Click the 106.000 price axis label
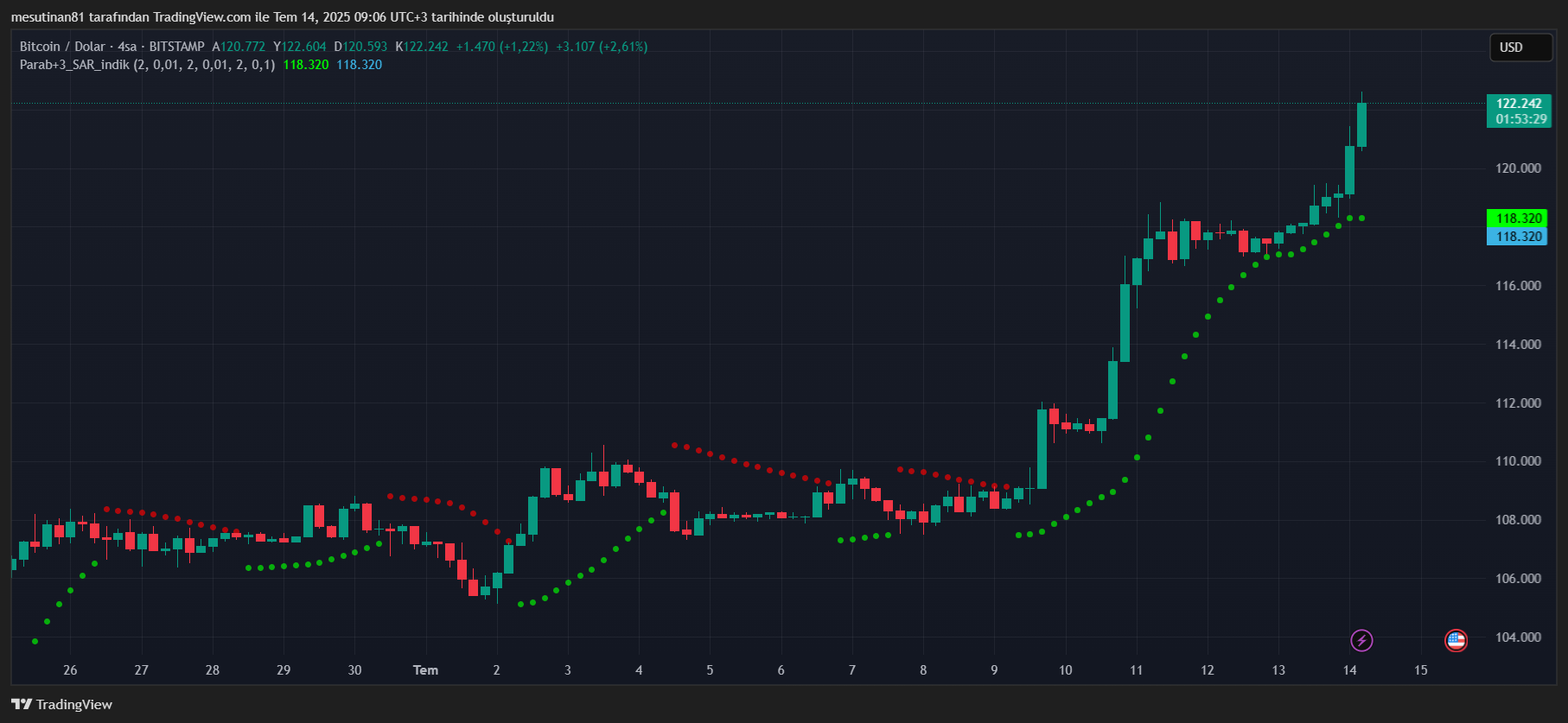 1518,579
